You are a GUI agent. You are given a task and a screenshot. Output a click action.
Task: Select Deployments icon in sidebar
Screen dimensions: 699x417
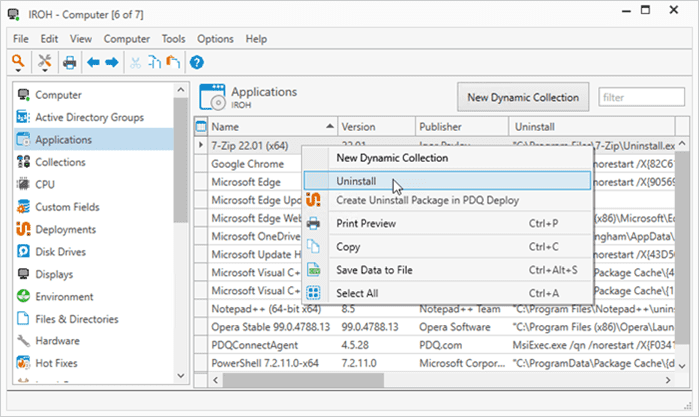tap(23, 229)
